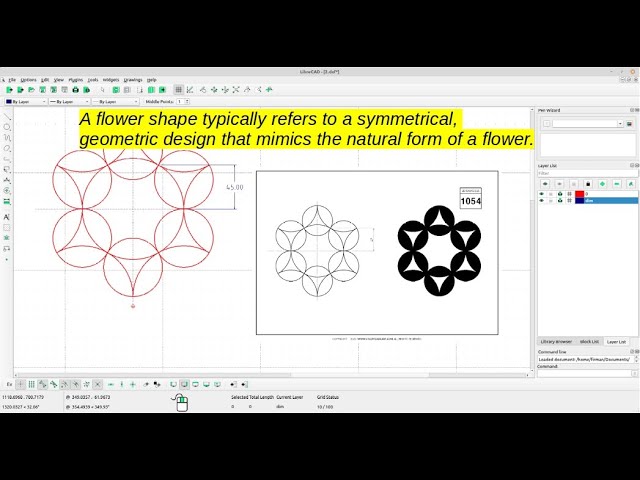
Task: Toggle Restrict vertical icon
Action: tap(122, 384)
